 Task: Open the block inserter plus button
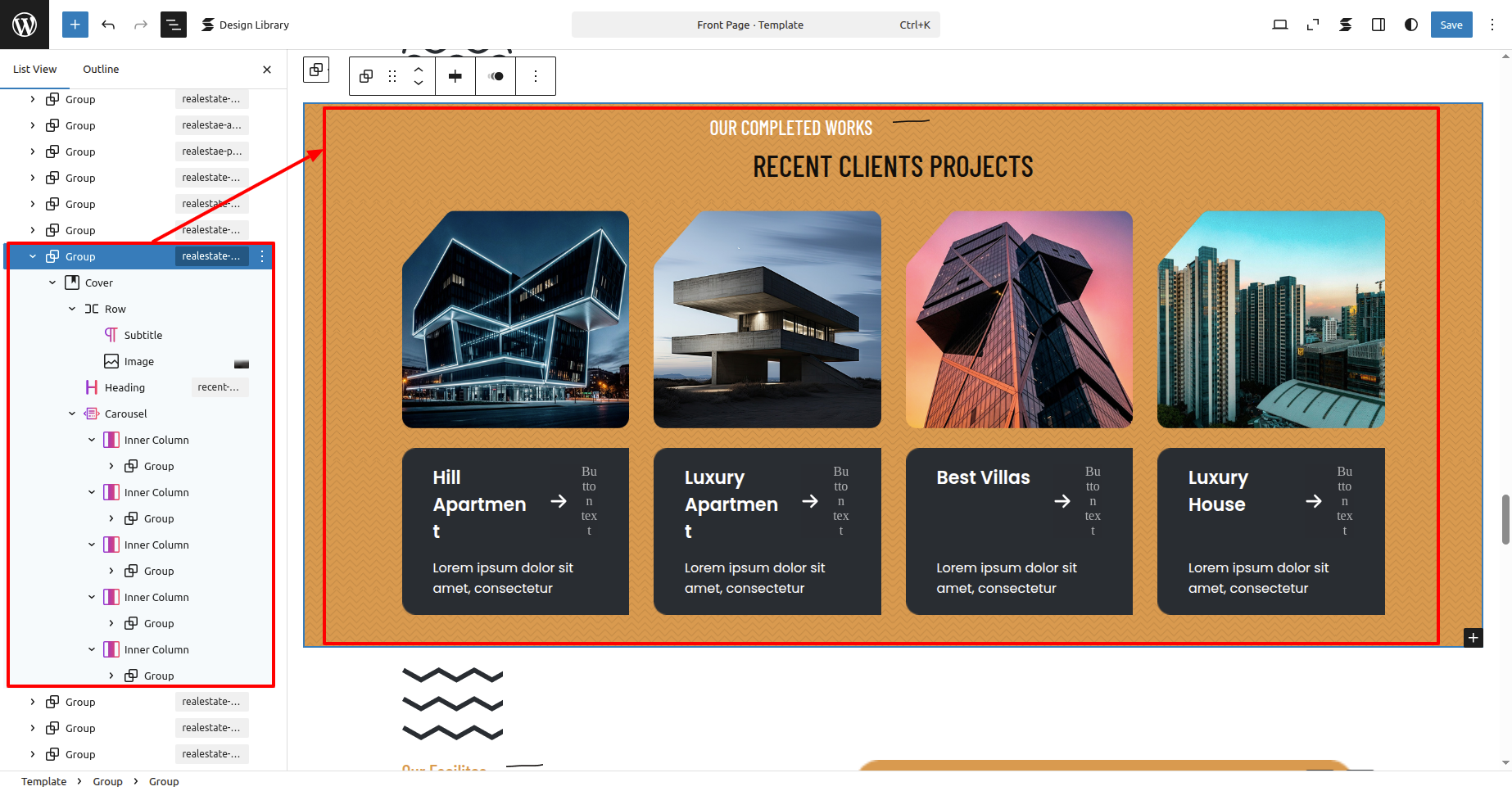click(75, 25)
